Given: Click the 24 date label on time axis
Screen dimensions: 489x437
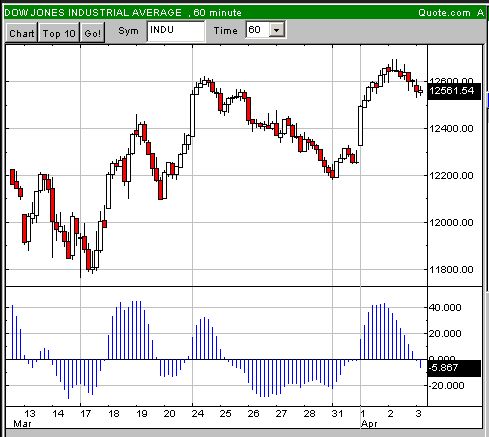Looking at the screenshot, I should tap(198, 414).
